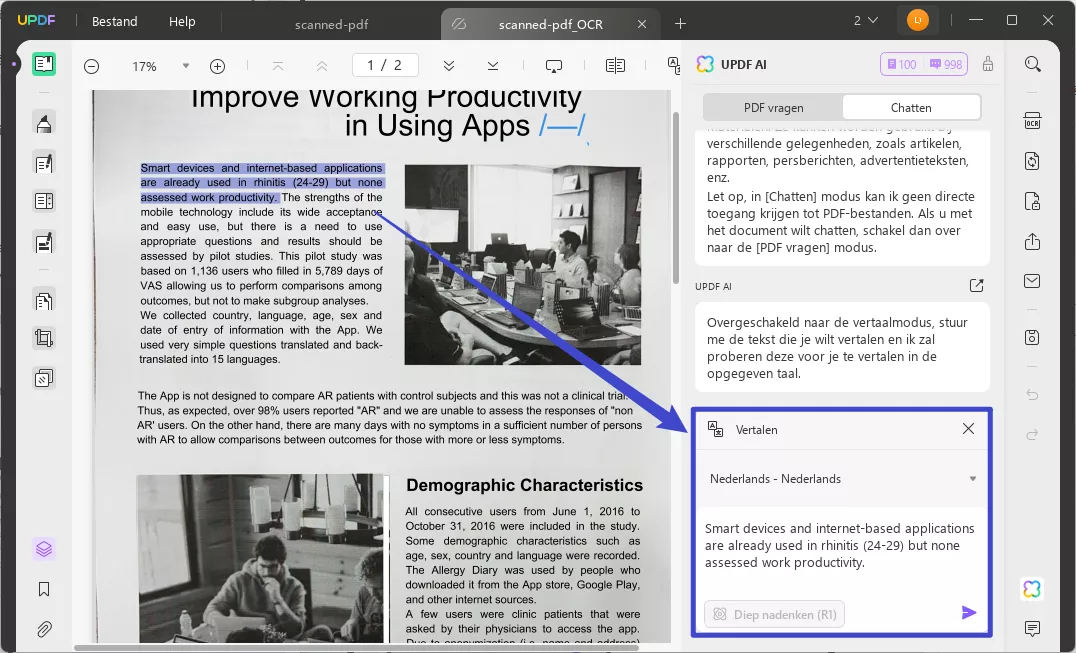This screenshot has height=653, width=1076.
Task: Click the protect PDF lock icon
Action: (x=1032, y=201)
